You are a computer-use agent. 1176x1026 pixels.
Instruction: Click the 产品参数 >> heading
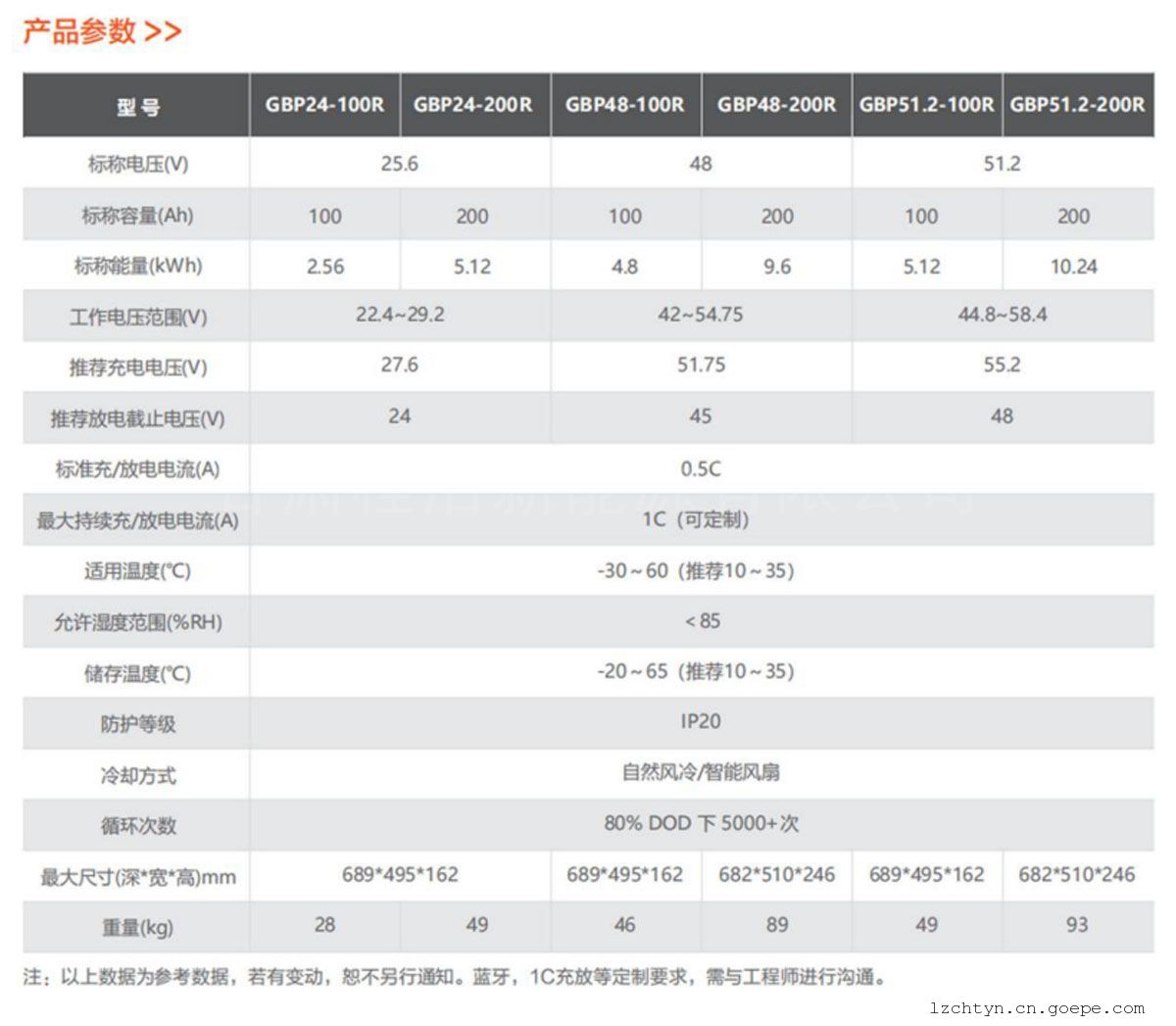(102, 31)
